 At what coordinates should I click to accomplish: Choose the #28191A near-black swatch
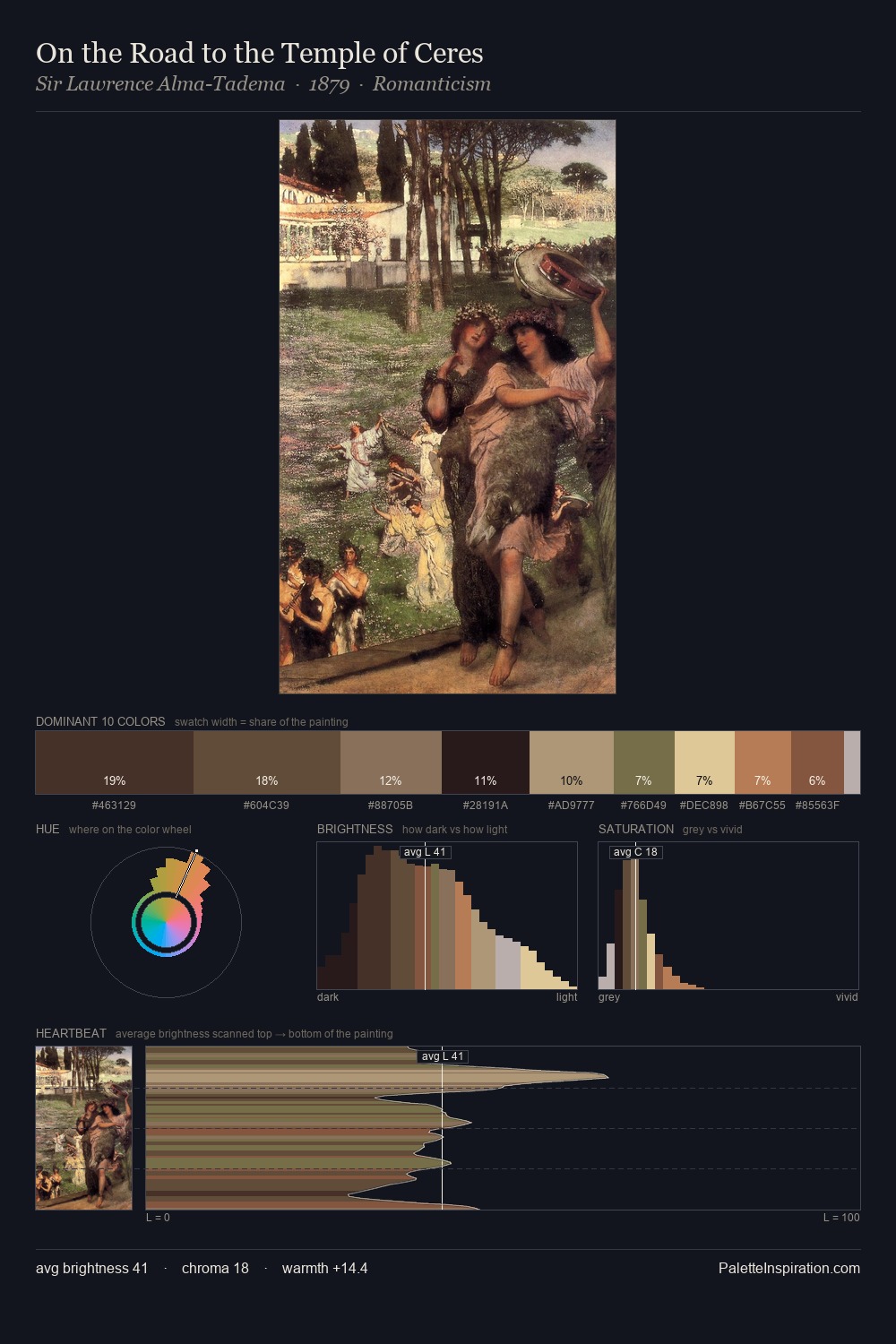(x=486, y=762)
